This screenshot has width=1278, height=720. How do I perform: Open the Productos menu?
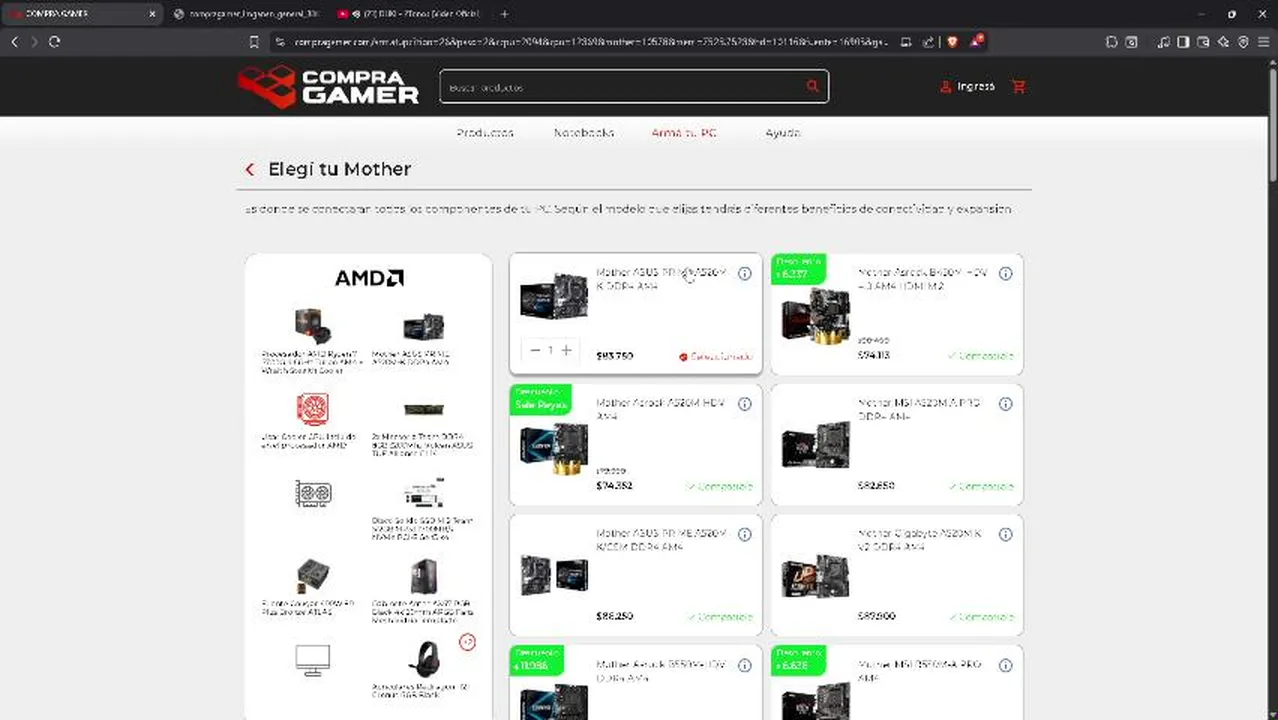(x=485, y=133)
